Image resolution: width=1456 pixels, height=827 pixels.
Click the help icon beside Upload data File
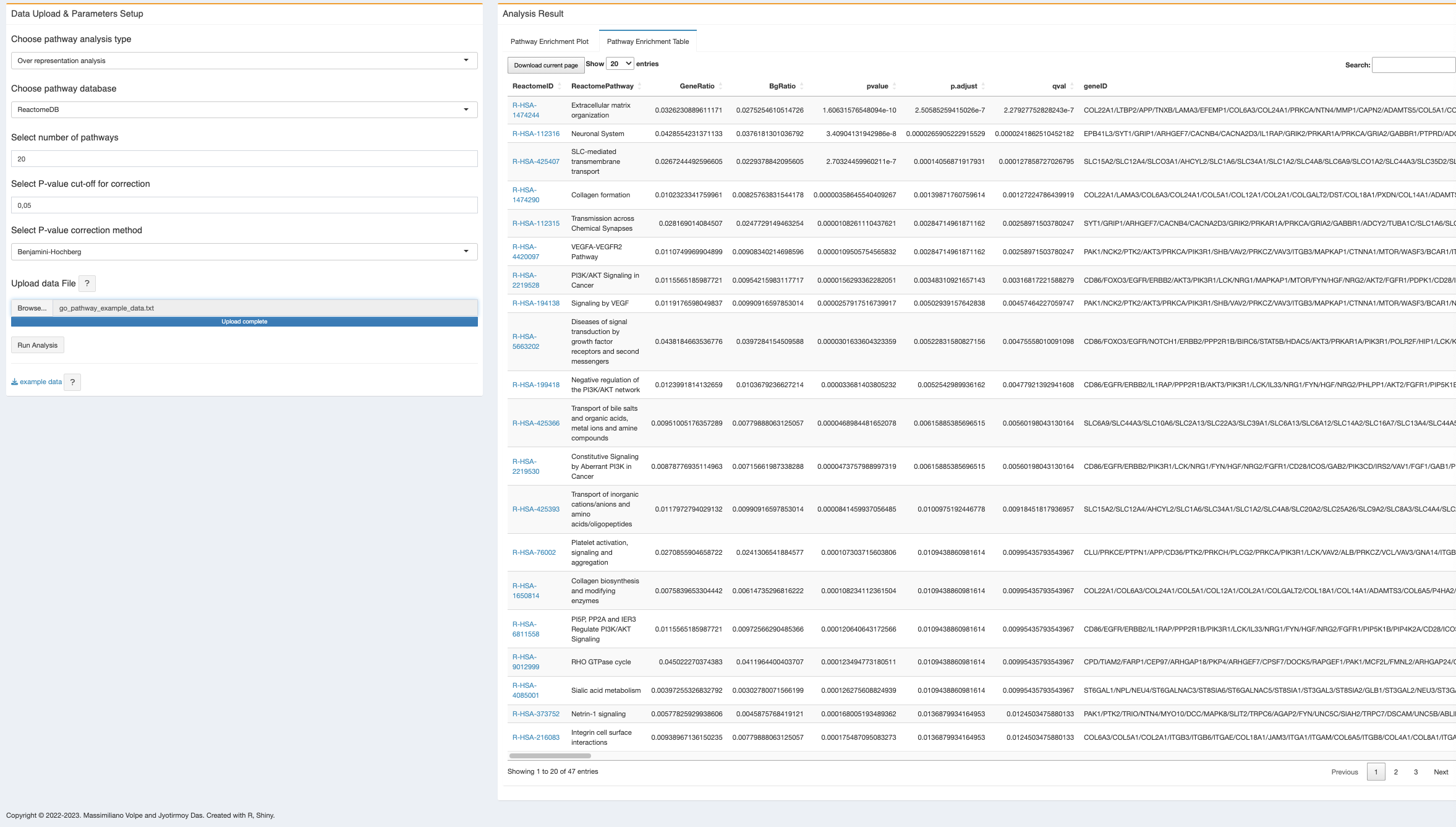coord(87,283)
